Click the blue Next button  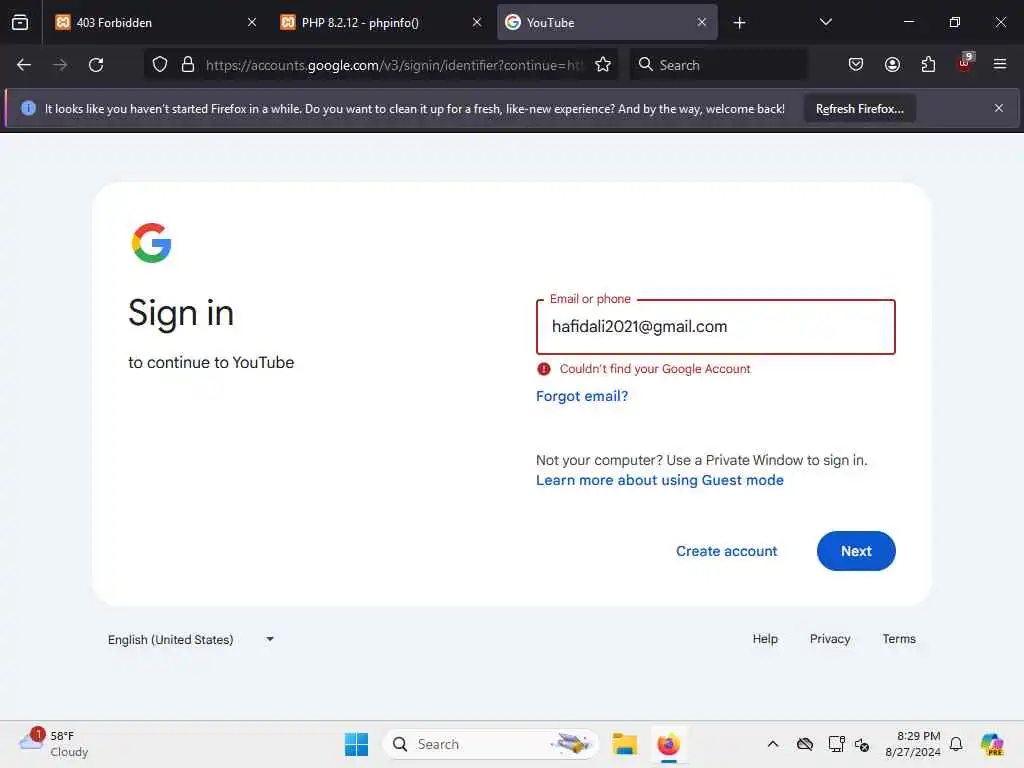click(856, 551)
